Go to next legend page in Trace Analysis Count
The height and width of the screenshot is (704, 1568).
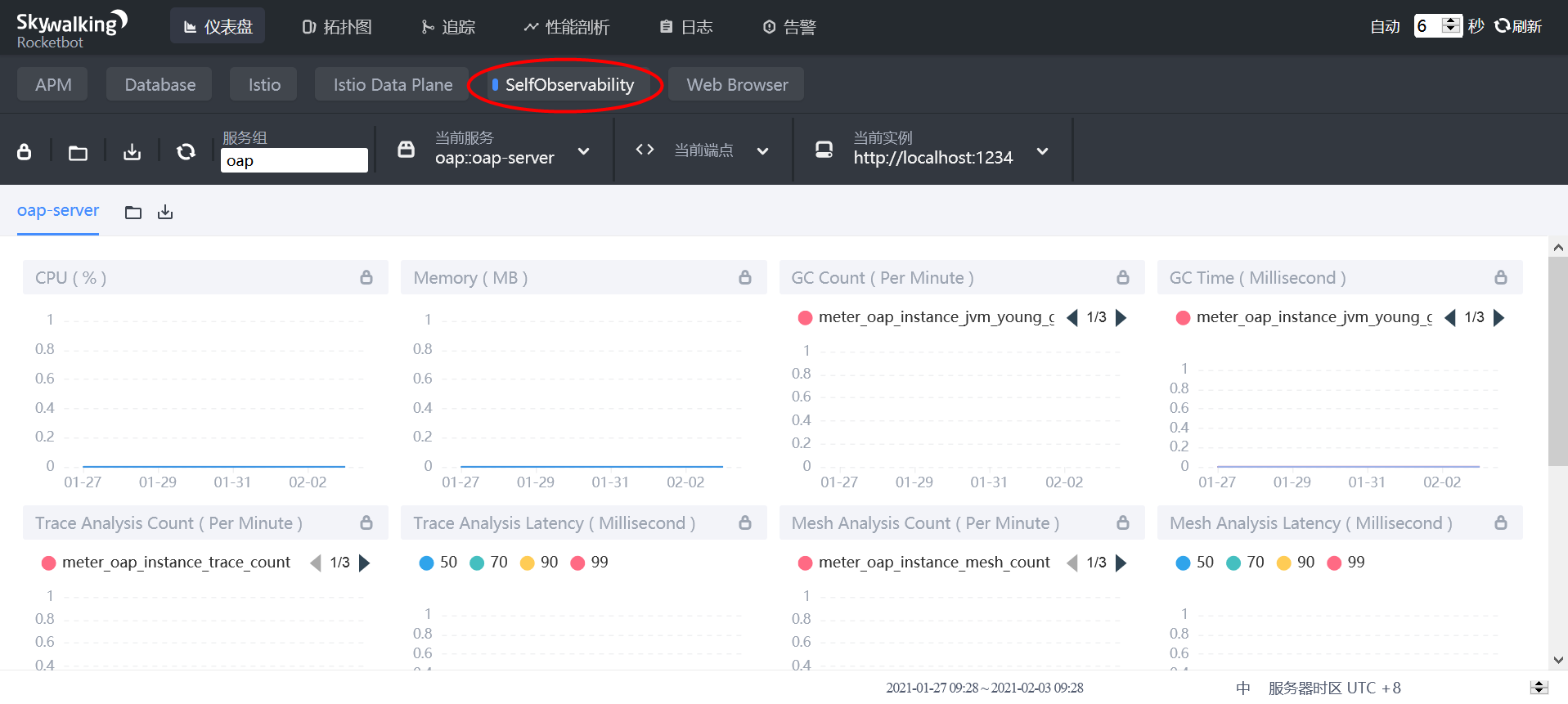(x=365, y=563)
